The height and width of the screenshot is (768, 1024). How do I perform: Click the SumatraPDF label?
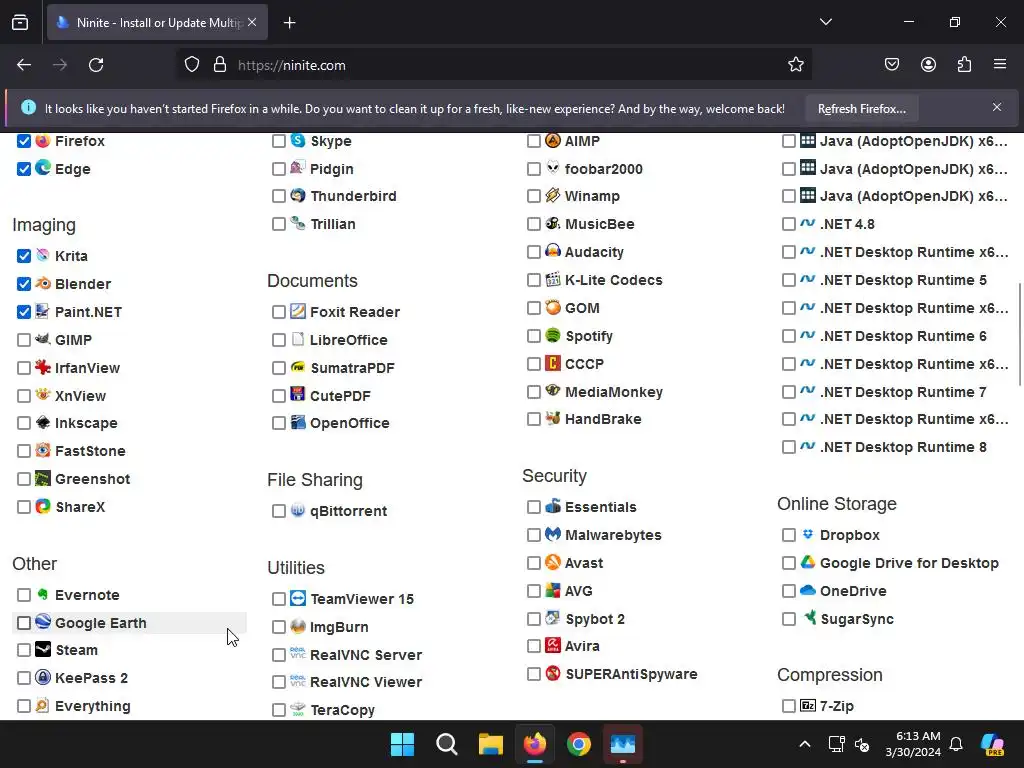[352, 368]
